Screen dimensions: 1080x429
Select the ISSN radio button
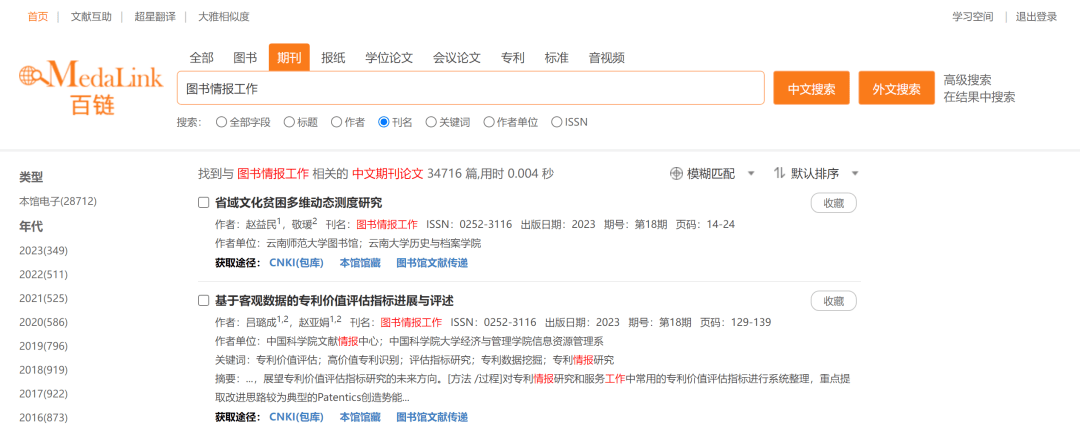point(557,123)
